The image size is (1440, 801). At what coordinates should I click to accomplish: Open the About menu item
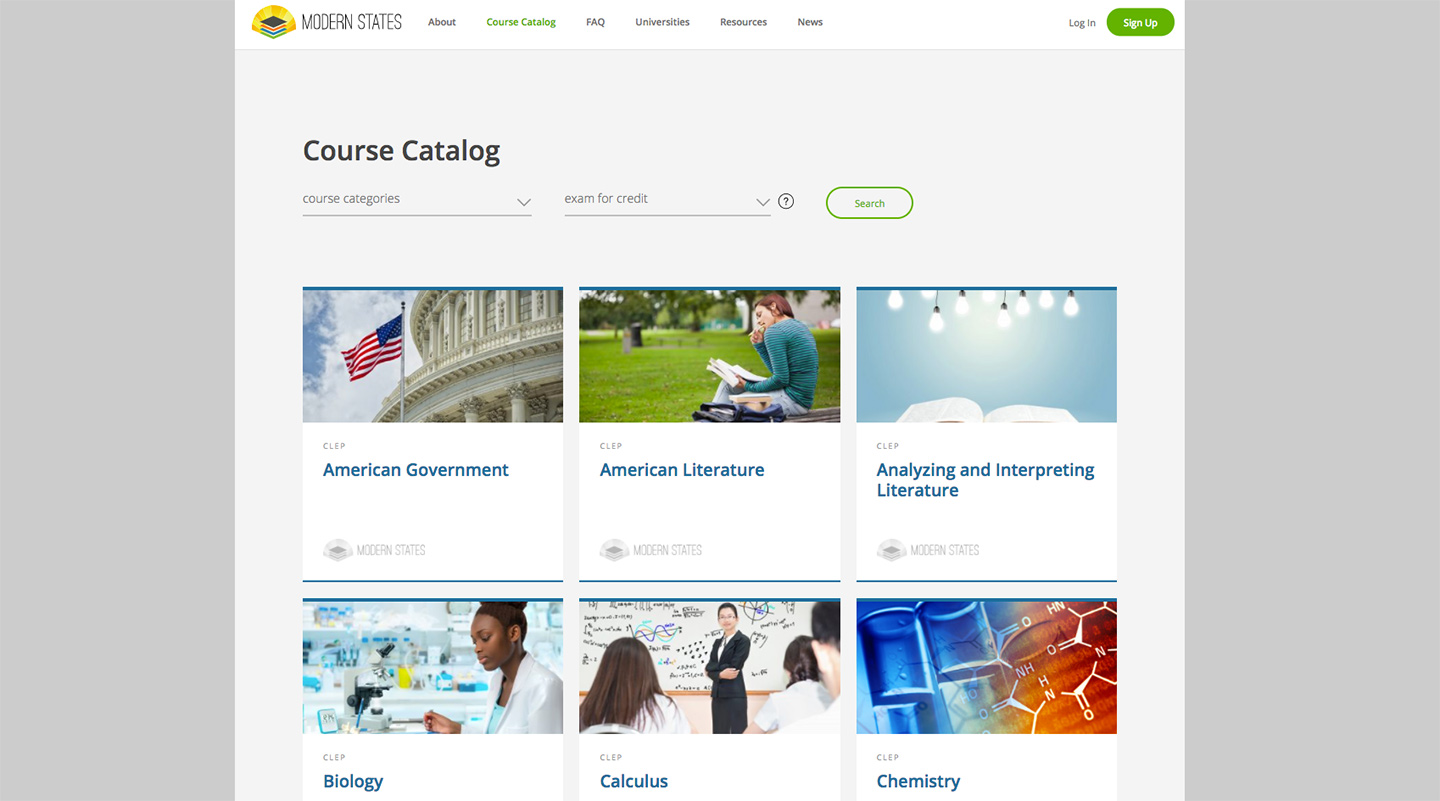[442, 22]
